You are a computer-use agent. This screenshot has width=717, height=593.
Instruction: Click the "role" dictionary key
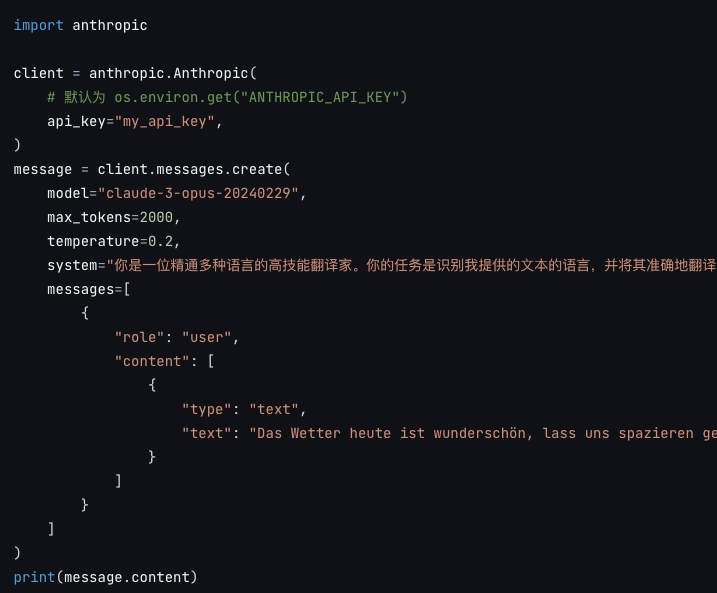(x=139, y=337)
